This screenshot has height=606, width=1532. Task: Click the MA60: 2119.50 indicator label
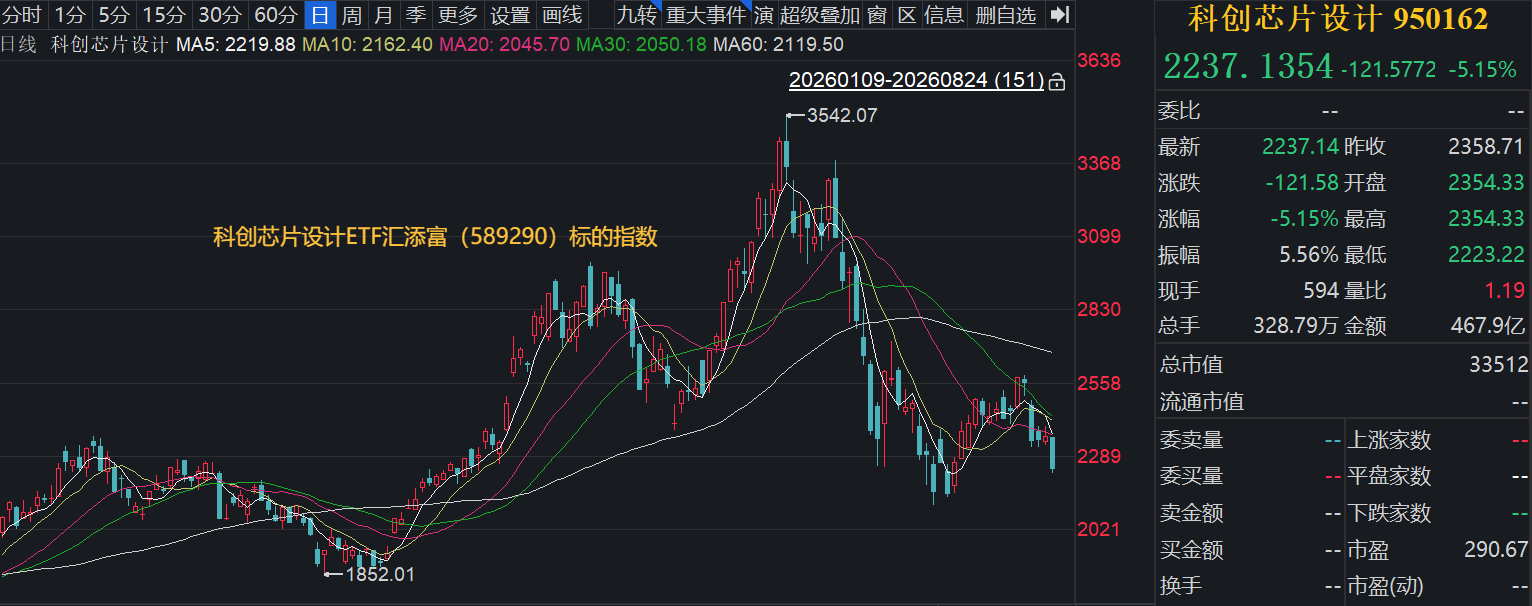(778, 45)
